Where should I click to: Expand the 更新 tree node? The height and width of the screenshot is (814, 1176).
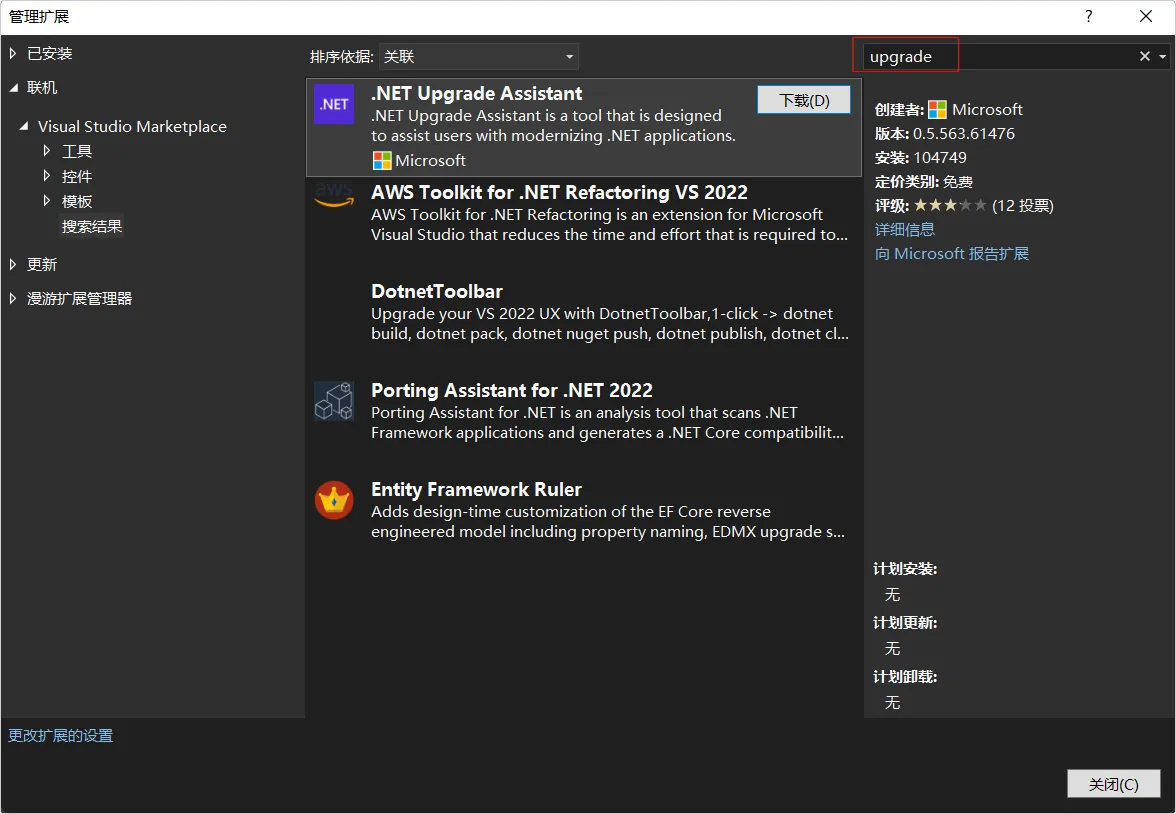click(x=13, y=264)
